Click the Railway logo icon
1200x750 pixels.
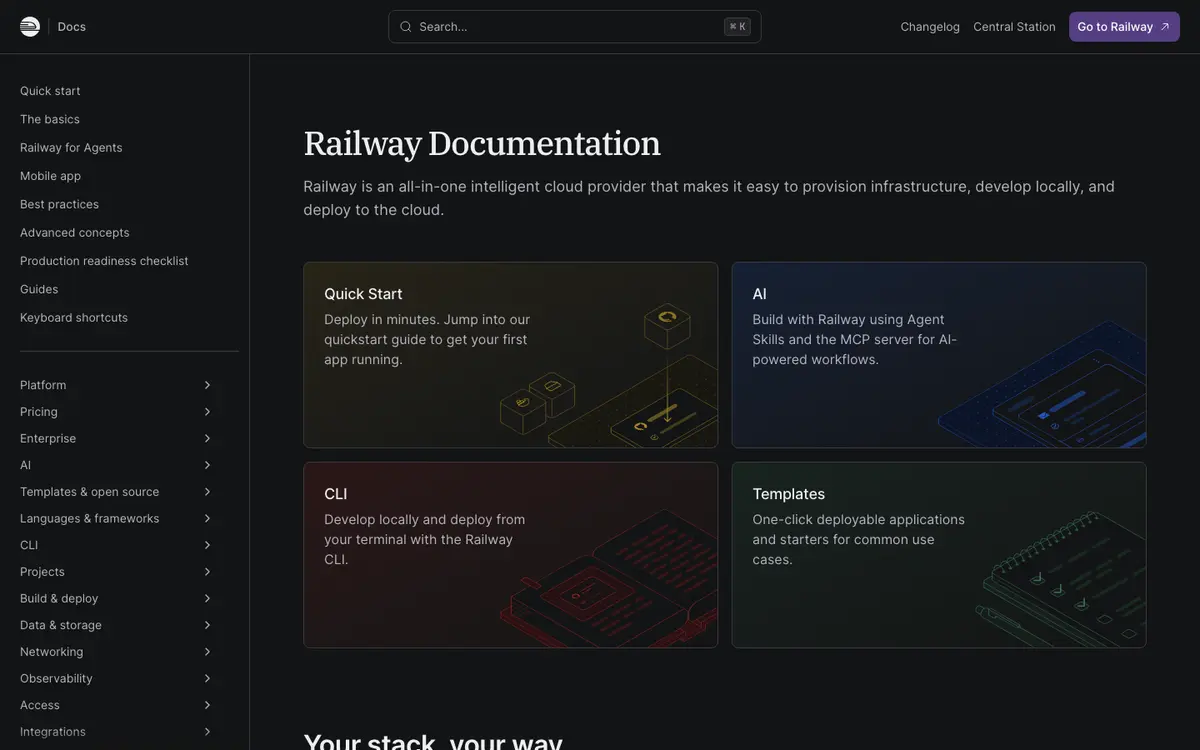pyautogui.click(x=30, y=27)
